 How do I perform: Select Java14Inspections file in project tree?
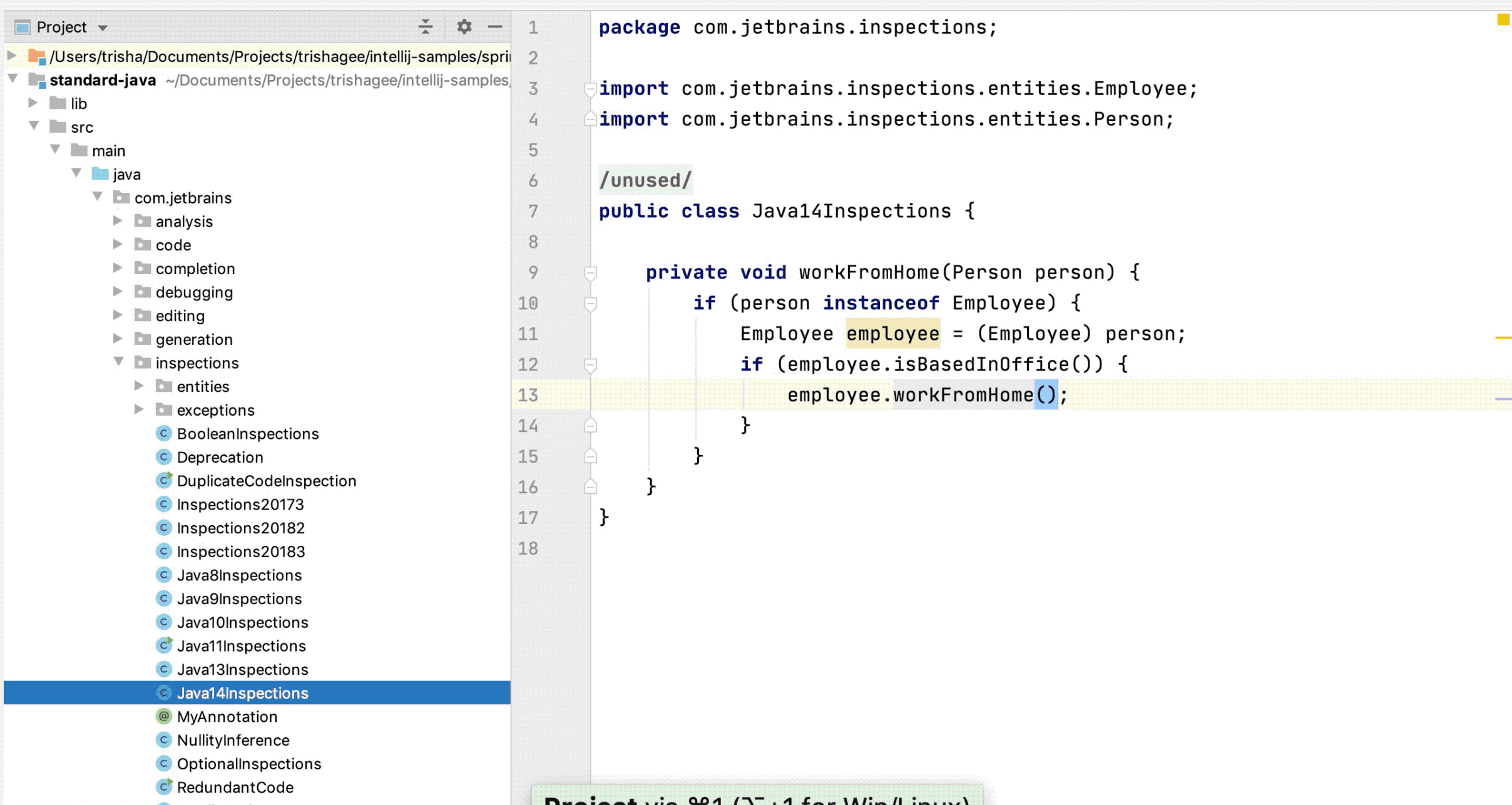[x=242, y=693]
